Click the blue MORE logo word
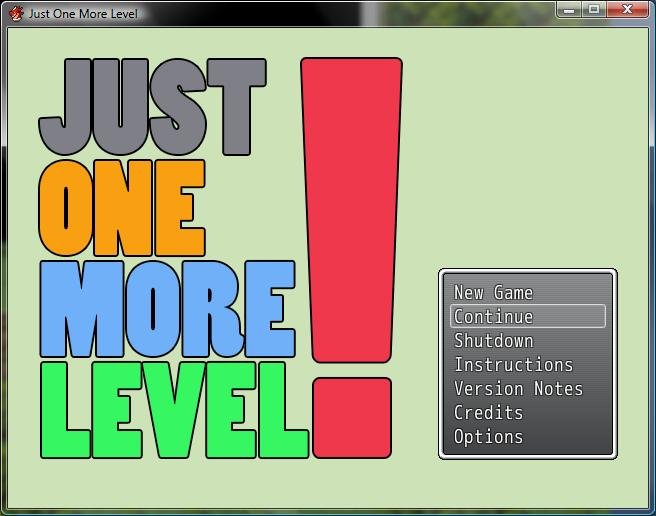 (x=167, y=309)
